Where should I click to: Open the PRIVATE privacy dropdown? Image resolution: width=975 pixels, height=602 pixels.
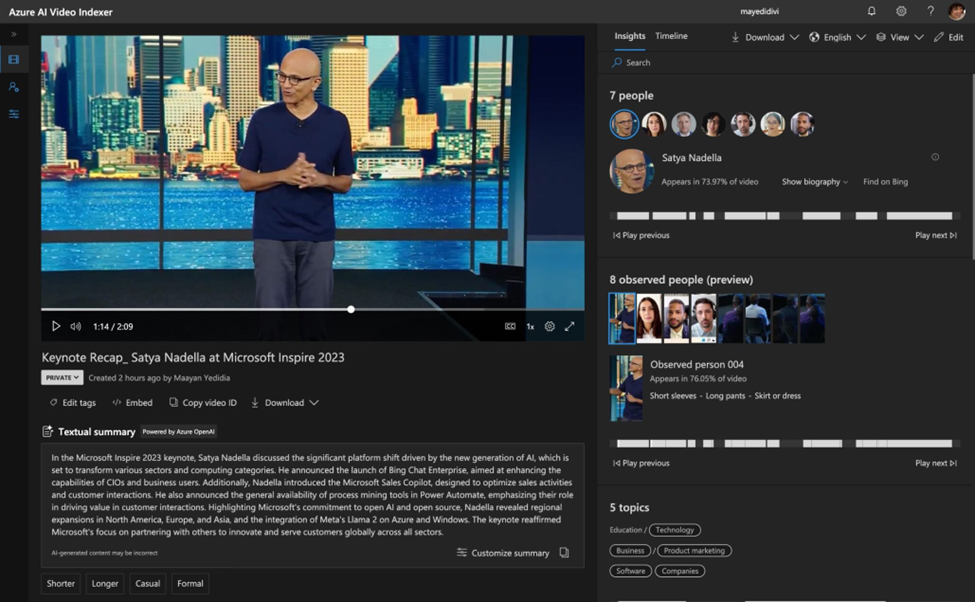[x=62, y=377]
